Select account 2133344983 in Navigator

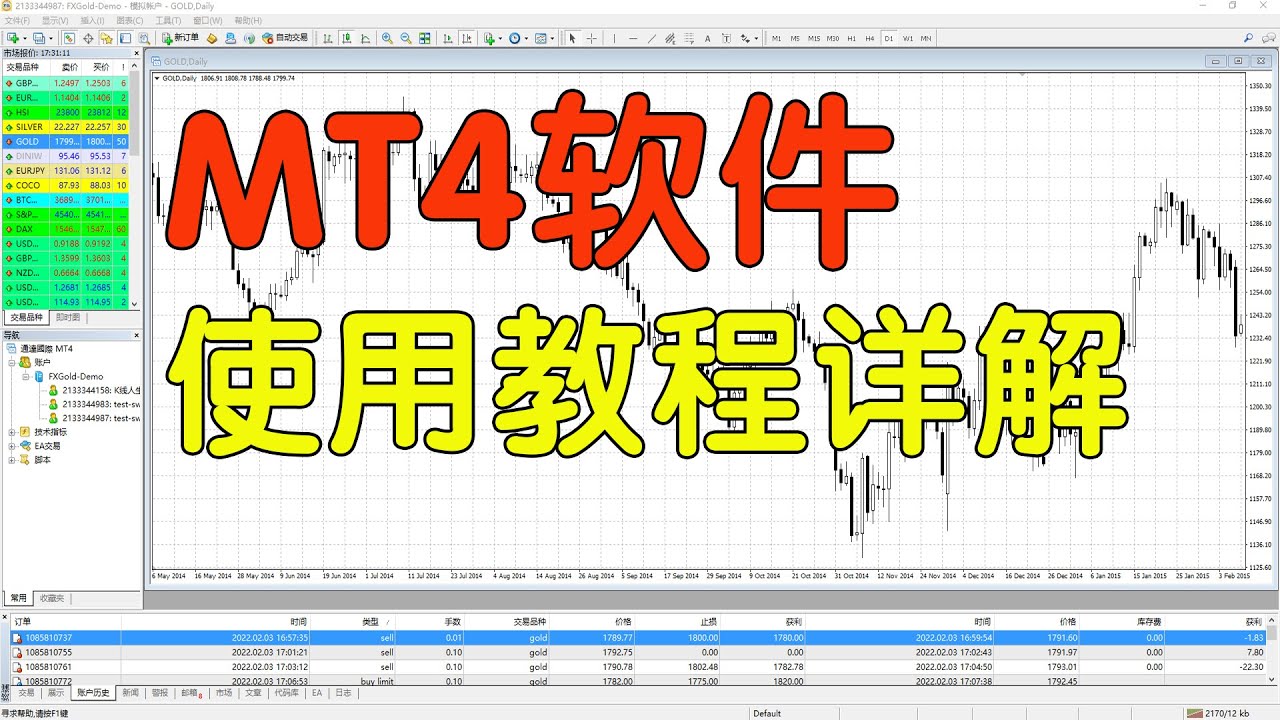click(x=95, y=404)
